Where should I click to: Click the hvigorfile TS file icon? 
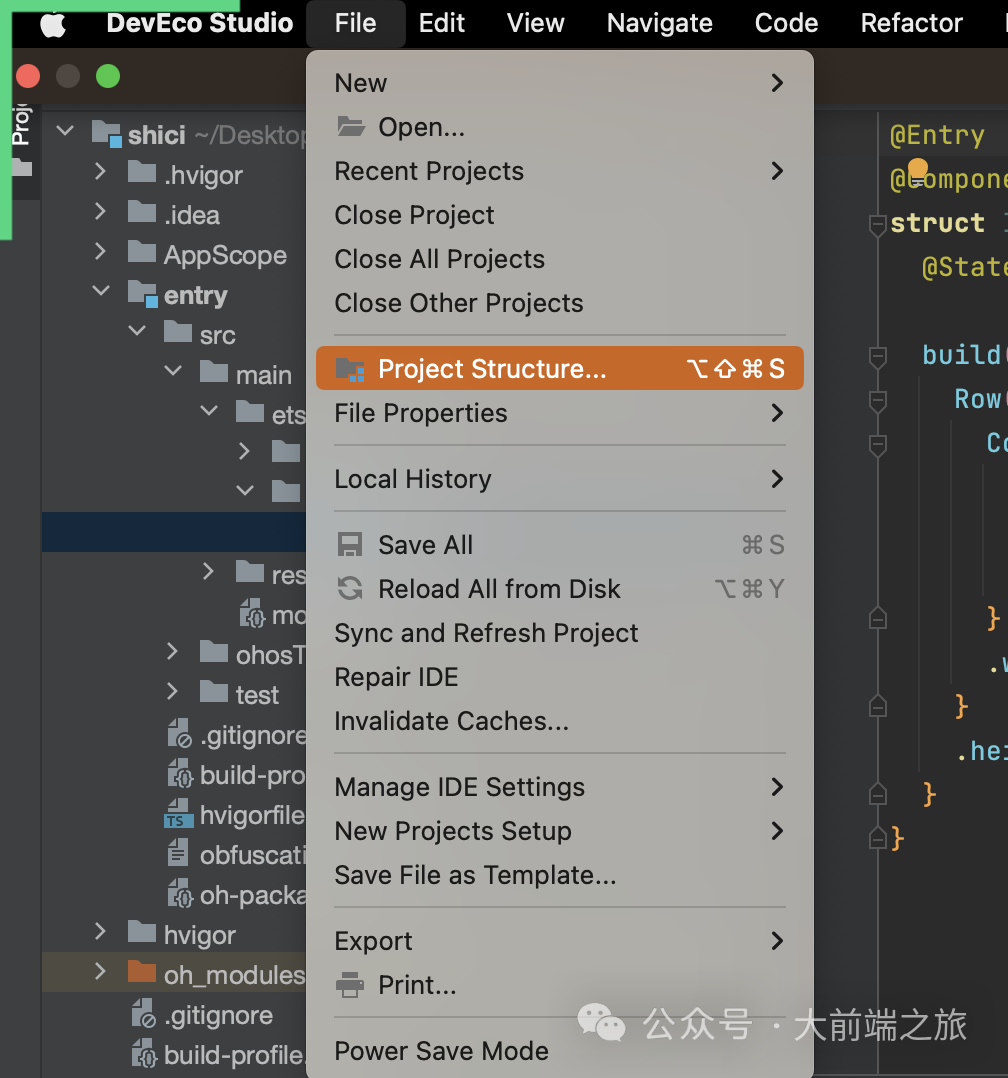click(179, 816)
